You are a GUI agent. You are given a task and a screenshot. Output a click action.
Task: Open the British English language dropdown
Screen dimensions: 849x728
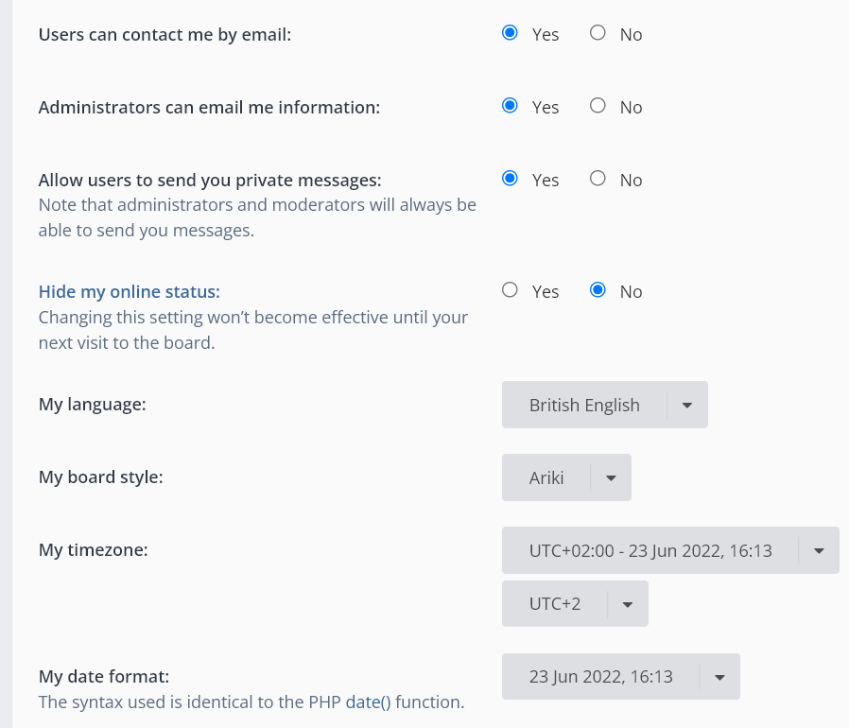(x=604, y=405)
